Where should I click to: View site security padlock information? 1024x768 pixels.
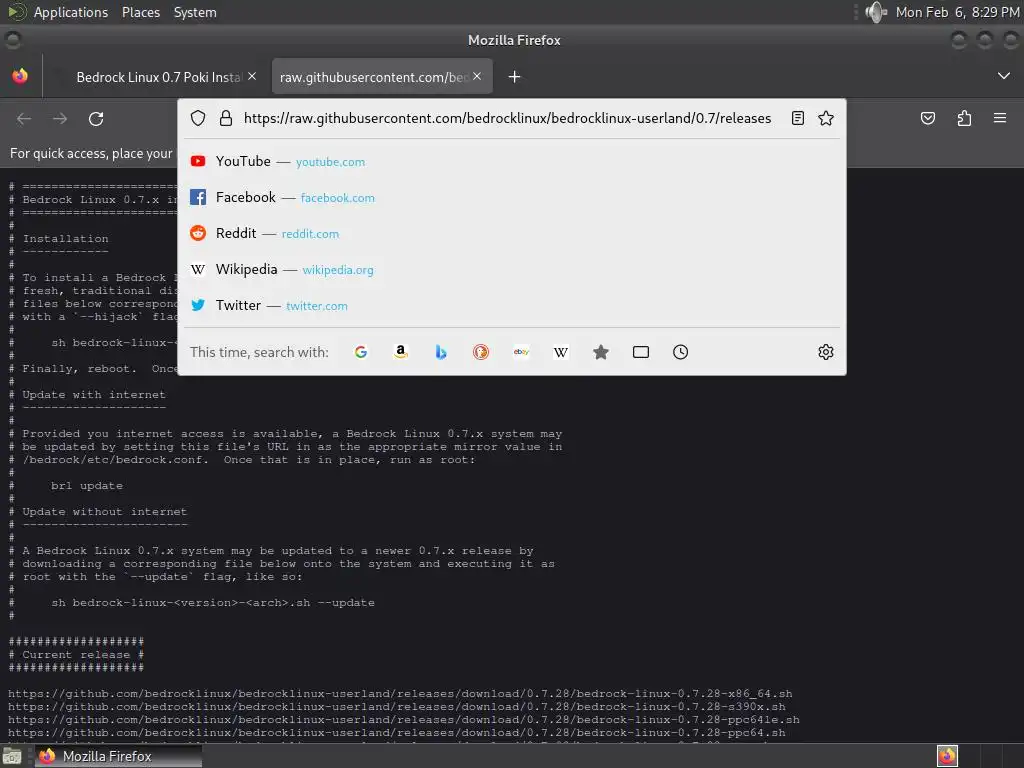tap(226, 118)
